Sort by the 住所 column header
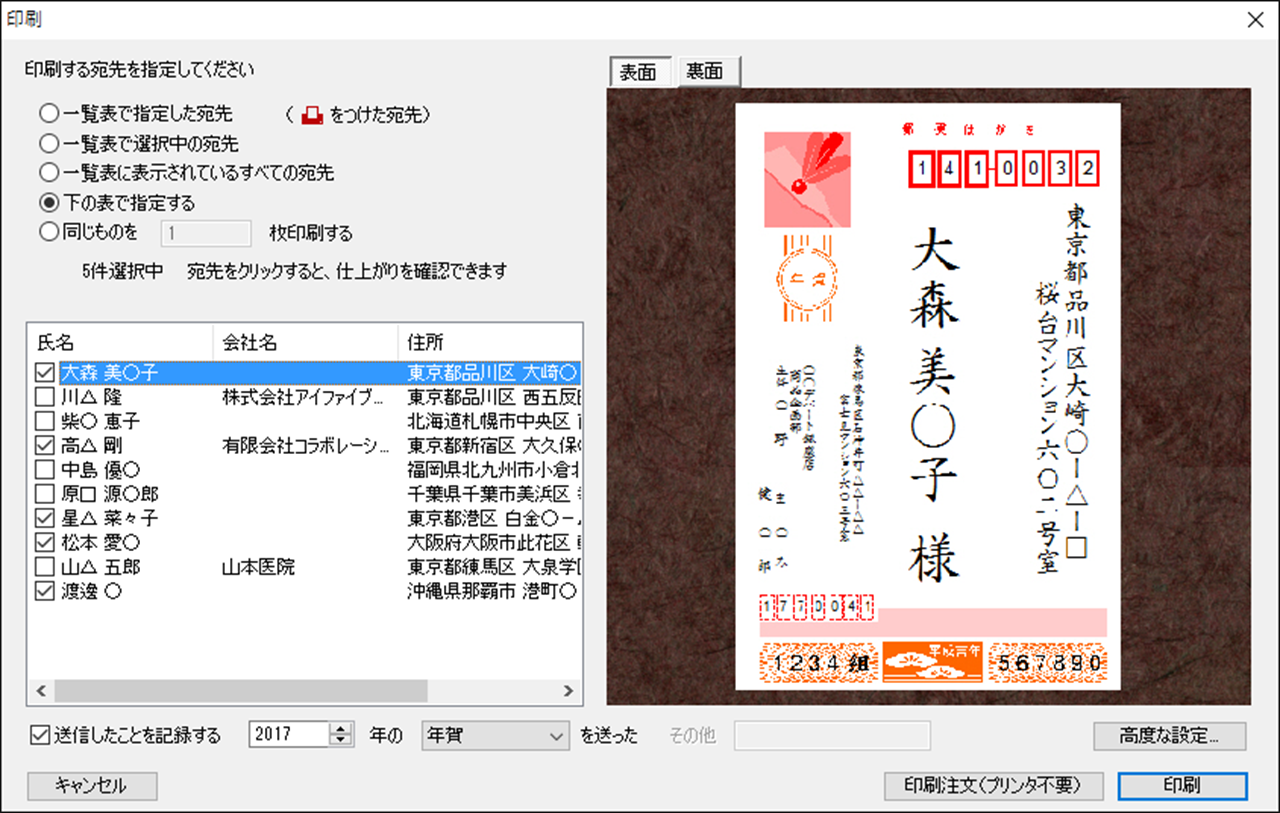 [x=490, y=342]
